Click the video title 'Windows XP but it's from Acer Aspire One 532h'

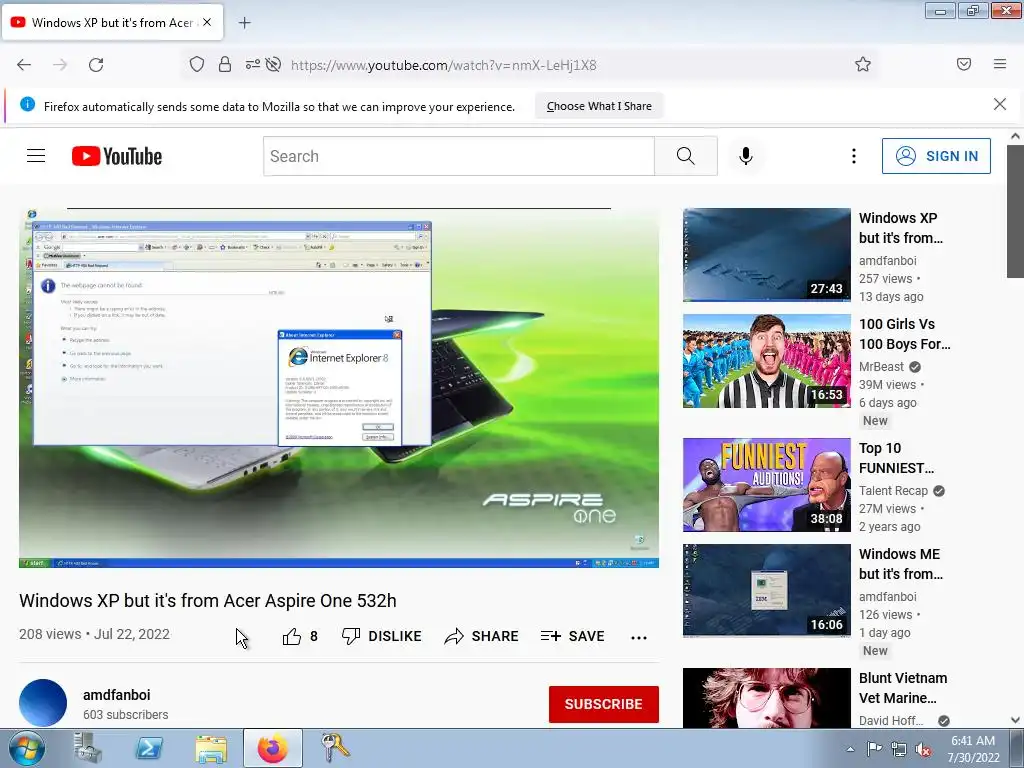208,601
